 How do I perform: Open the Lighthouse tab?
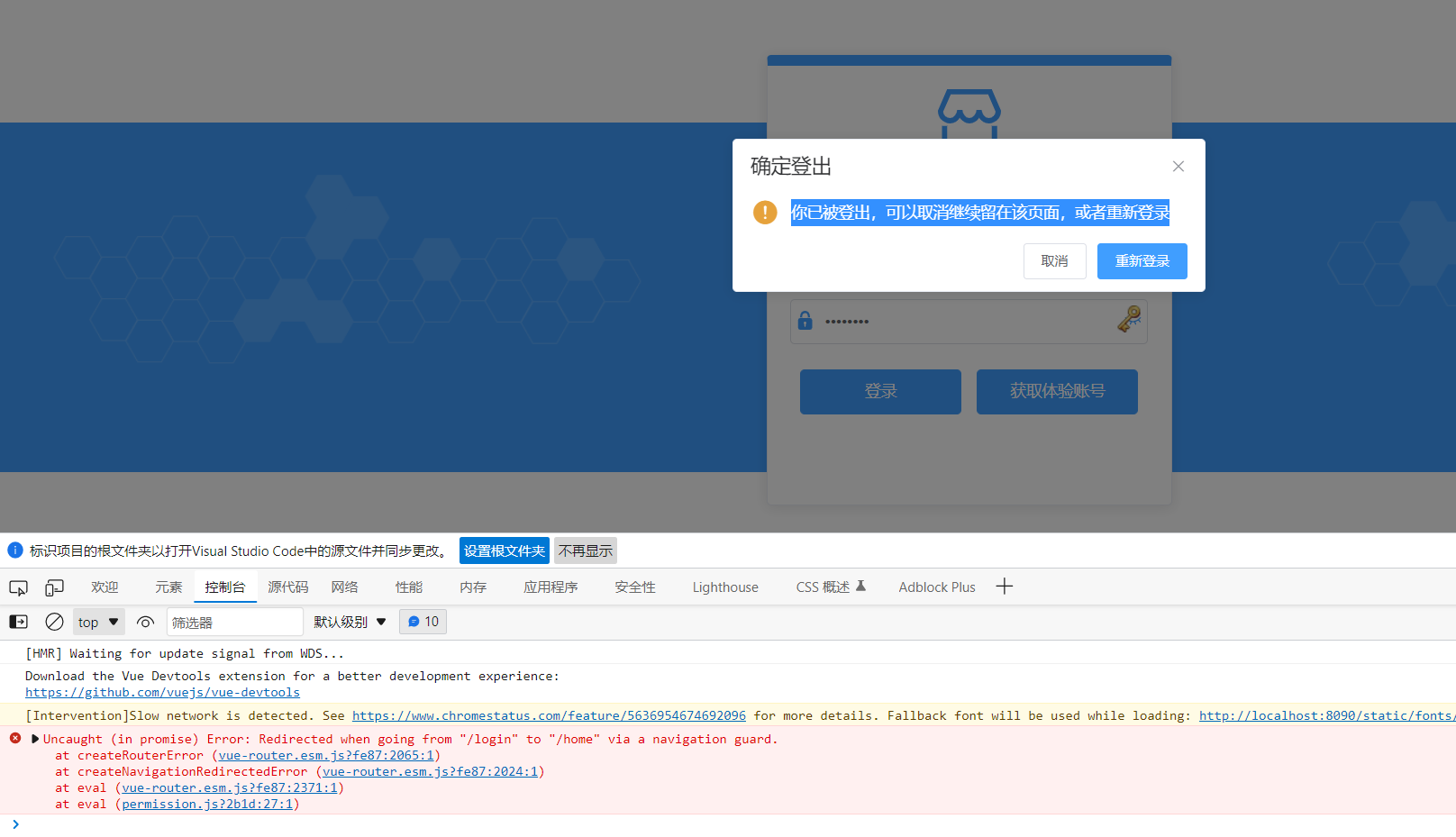pos(724,587)
